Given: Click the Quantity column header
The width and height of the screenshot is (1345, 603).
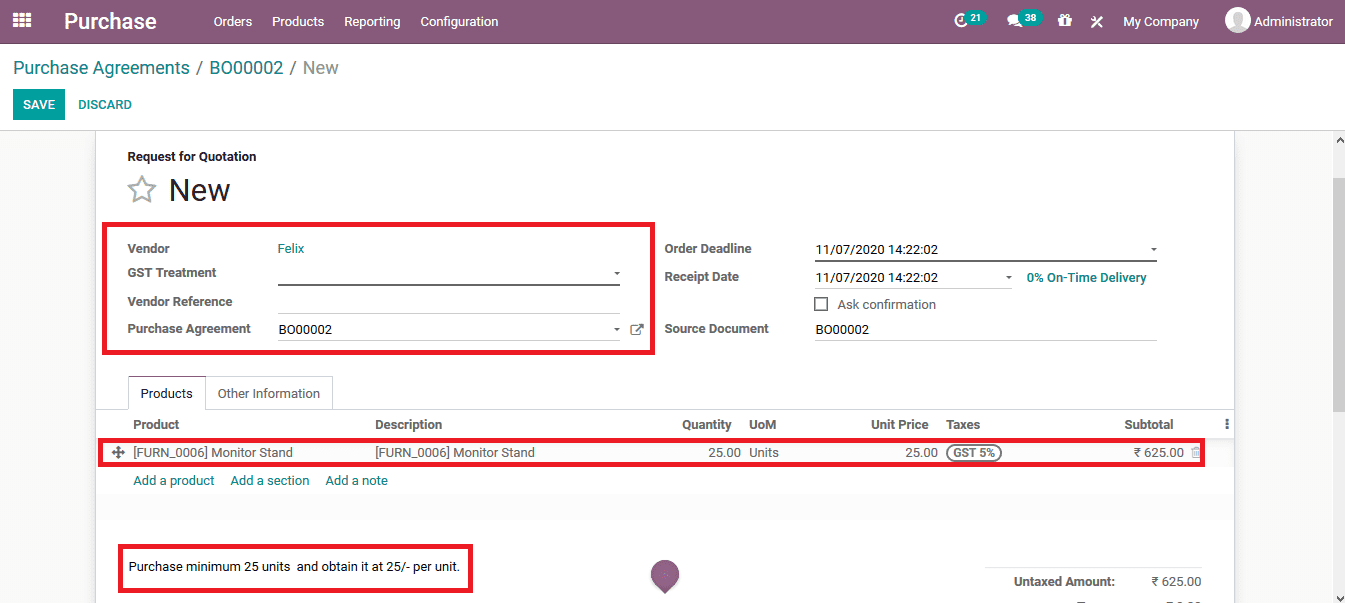Looking at the screenshot, I should [x=706, y=425].
